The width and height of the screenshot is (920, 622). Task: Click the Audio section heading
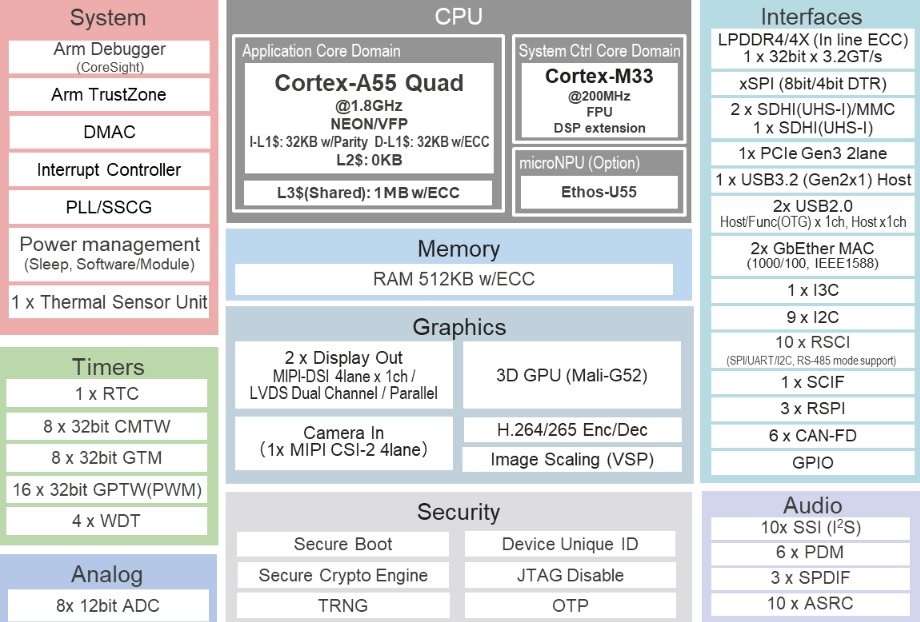pos(813,505)
